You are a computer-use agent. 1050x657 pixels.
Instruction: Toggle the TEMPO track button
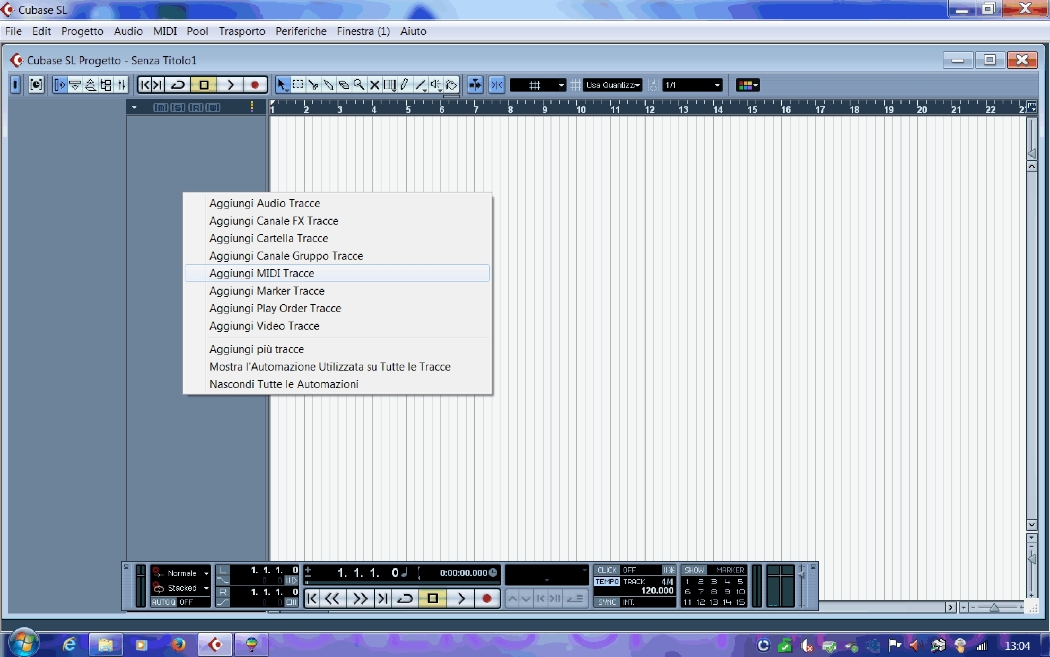[x=607, y=581]
